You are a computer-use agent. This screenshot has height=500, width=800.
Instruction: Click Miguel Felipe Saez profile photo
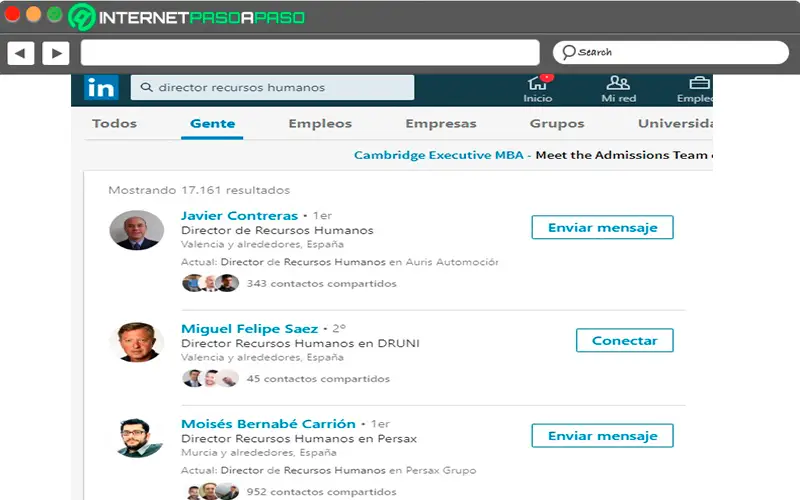point(136,342)
